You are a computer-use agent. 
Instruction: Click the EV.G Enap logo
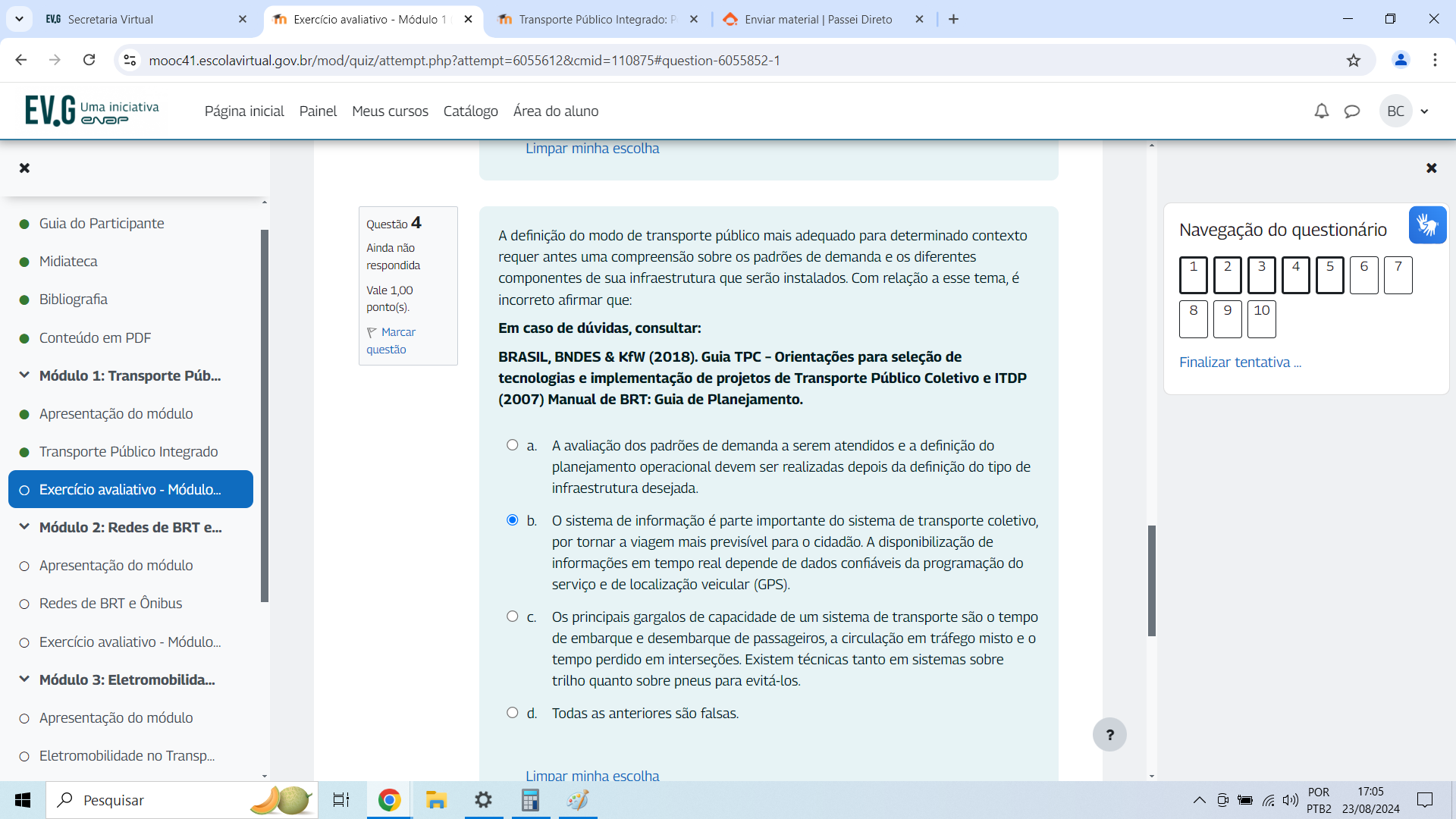coord(91,111)
